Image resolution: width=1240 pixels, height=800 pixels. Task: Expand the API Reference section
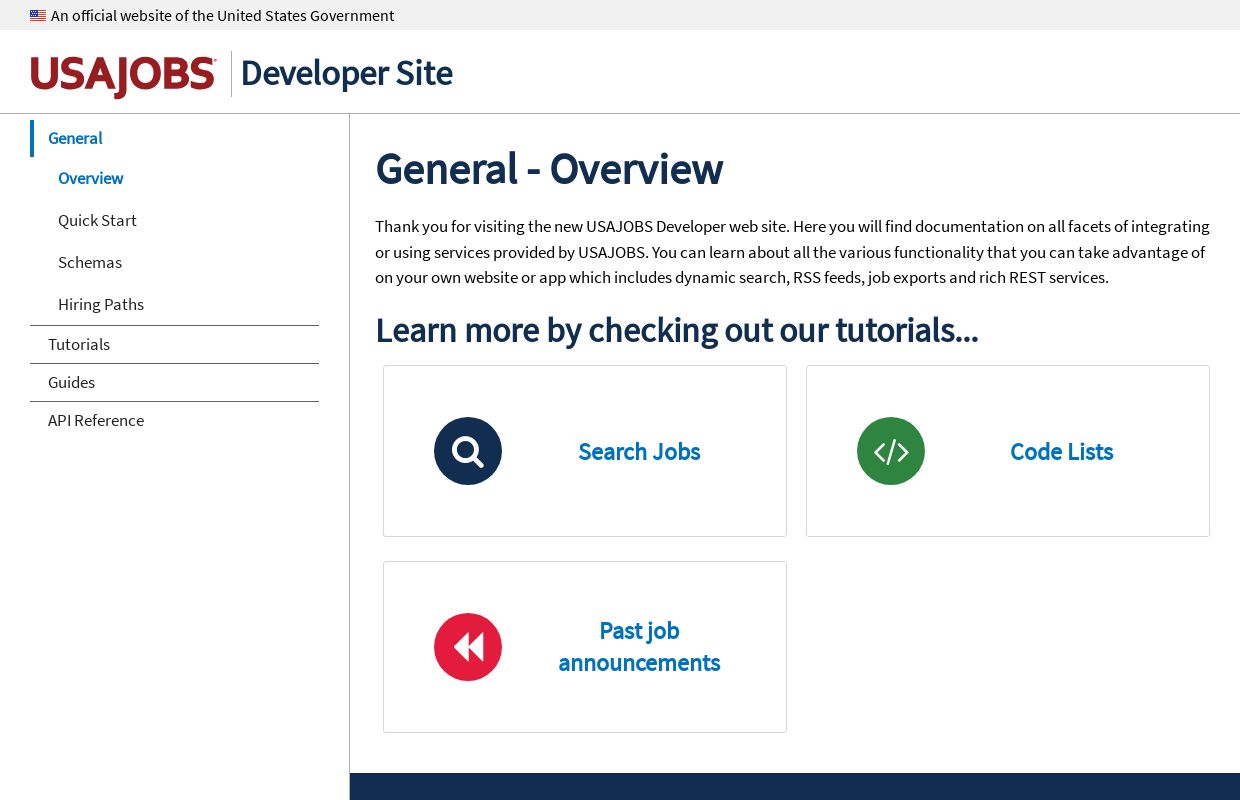96,420
